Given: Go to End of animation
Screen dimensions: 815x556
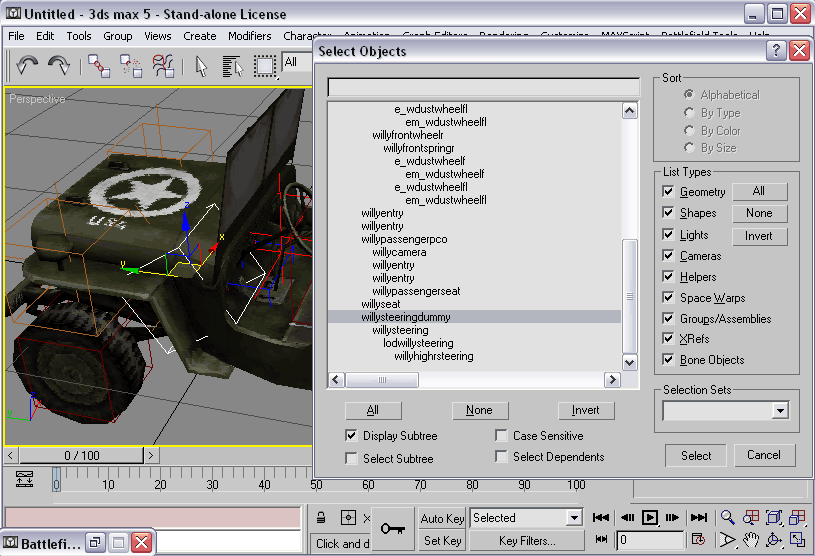Looking at the screenshot, I should 699,518.
